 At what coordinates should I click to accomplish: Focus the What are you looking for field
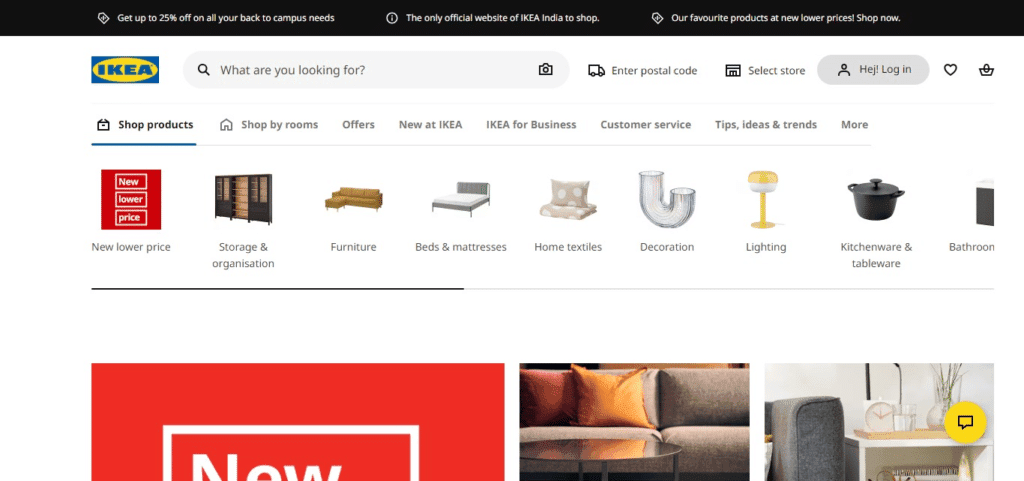(376, 70)
